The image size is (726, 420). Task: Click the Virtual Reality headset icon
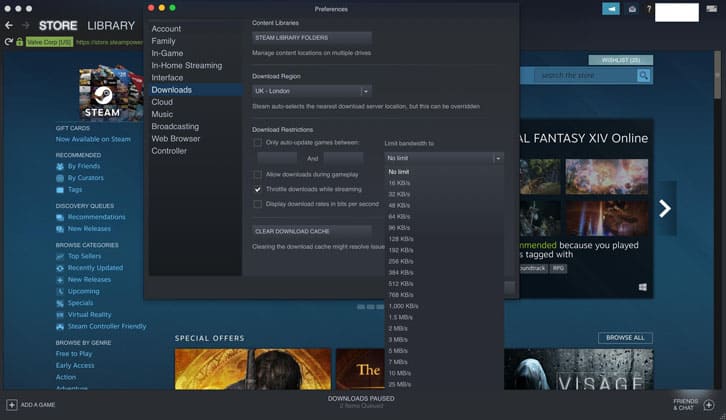coord(60,315)
